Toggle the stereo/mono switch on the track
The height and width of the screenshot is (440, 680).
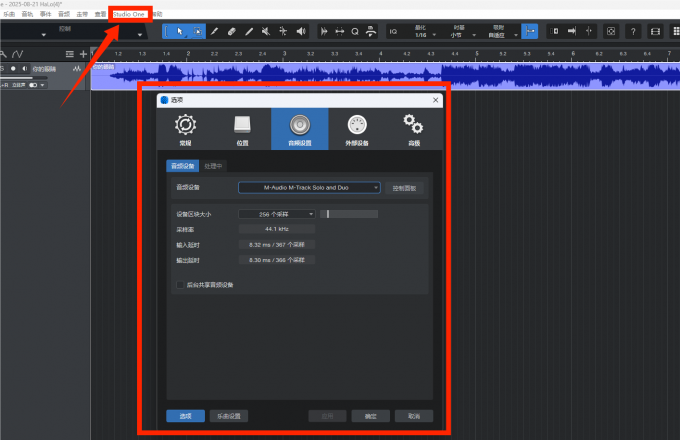[x=33, y=85]
